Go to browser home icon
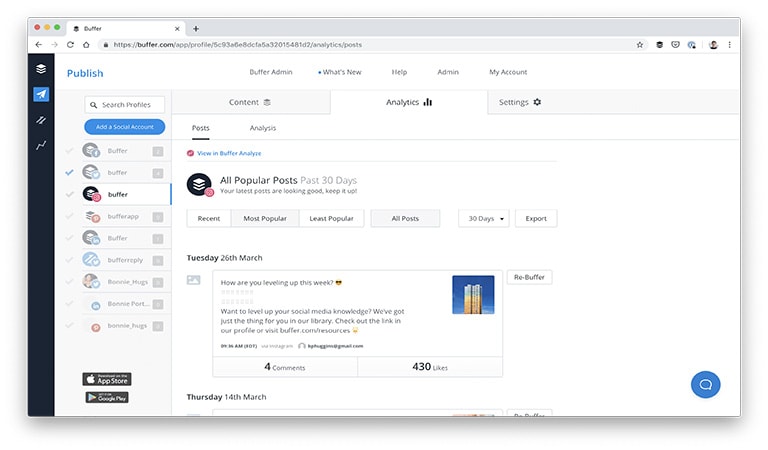This screenshot has height=450, width=768. (x=86, y=45)
